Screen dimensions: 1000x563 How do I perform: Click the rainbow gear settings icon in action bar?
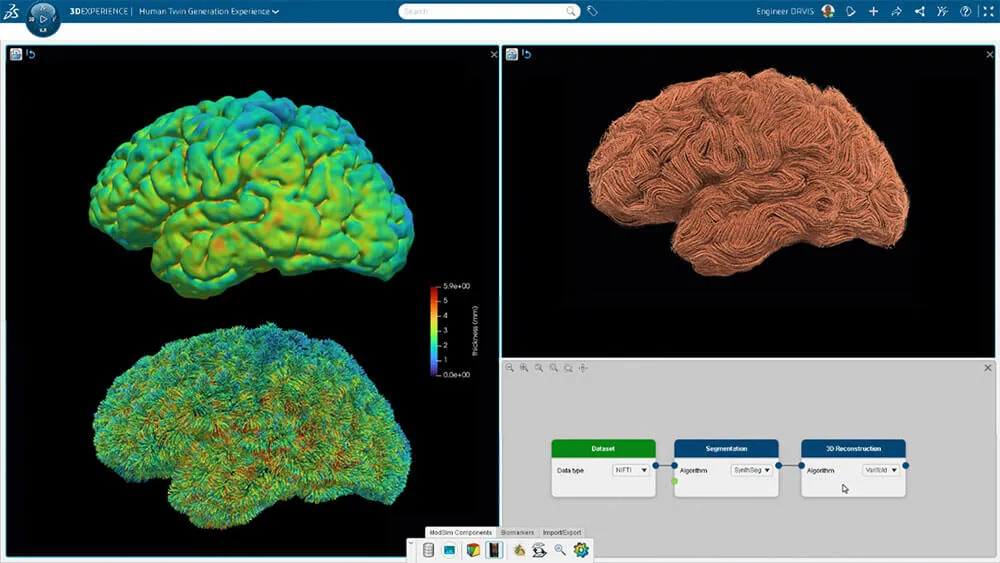point(580,550)
